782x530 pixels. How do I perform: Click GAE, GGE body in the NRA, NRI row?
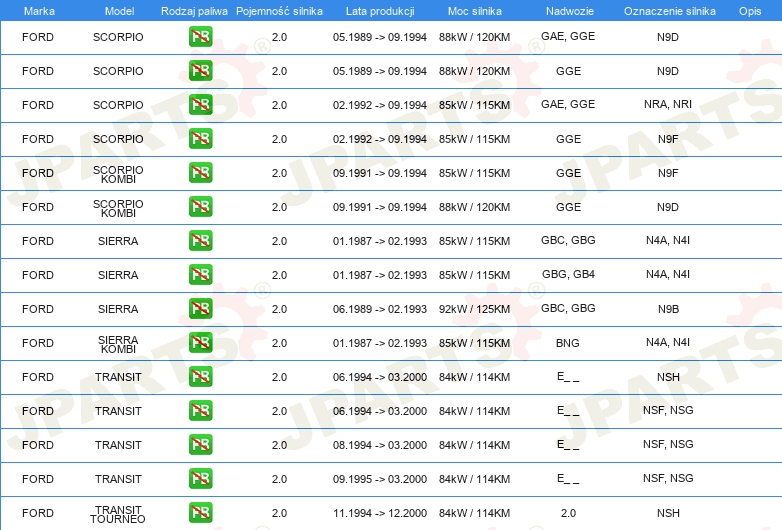pos(568,104)
